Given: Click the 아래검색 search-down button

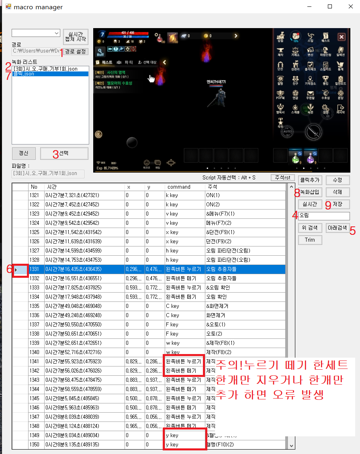Looking at the screenshot, I should (337, 228).
